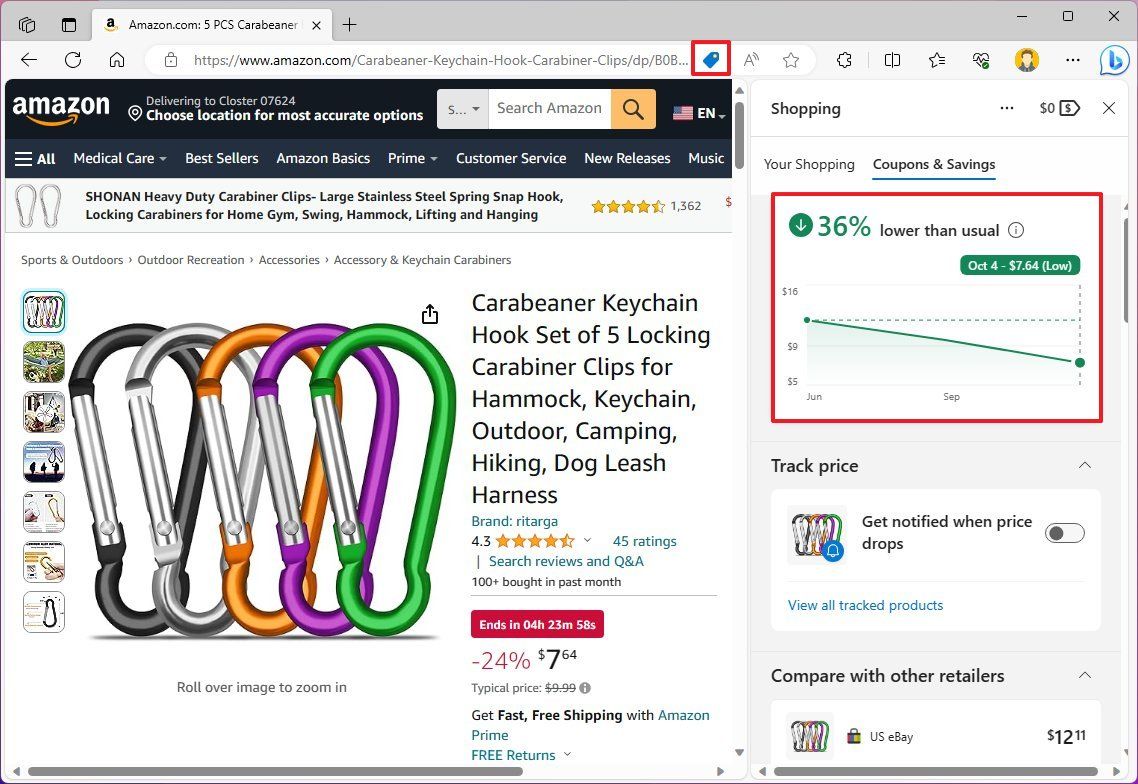Select the hammock usage product thumbnail
1138x784 pixels.
point(44,362)
